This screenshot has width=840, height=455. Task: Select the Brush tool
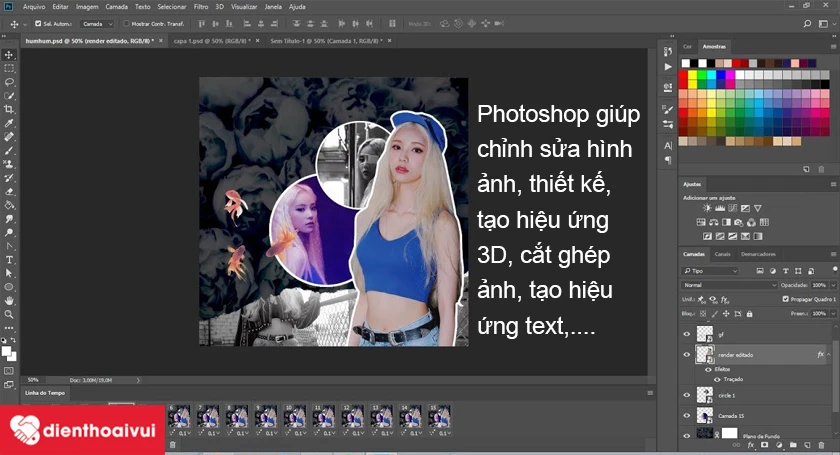pyautogui.click(x=9, y=151)
